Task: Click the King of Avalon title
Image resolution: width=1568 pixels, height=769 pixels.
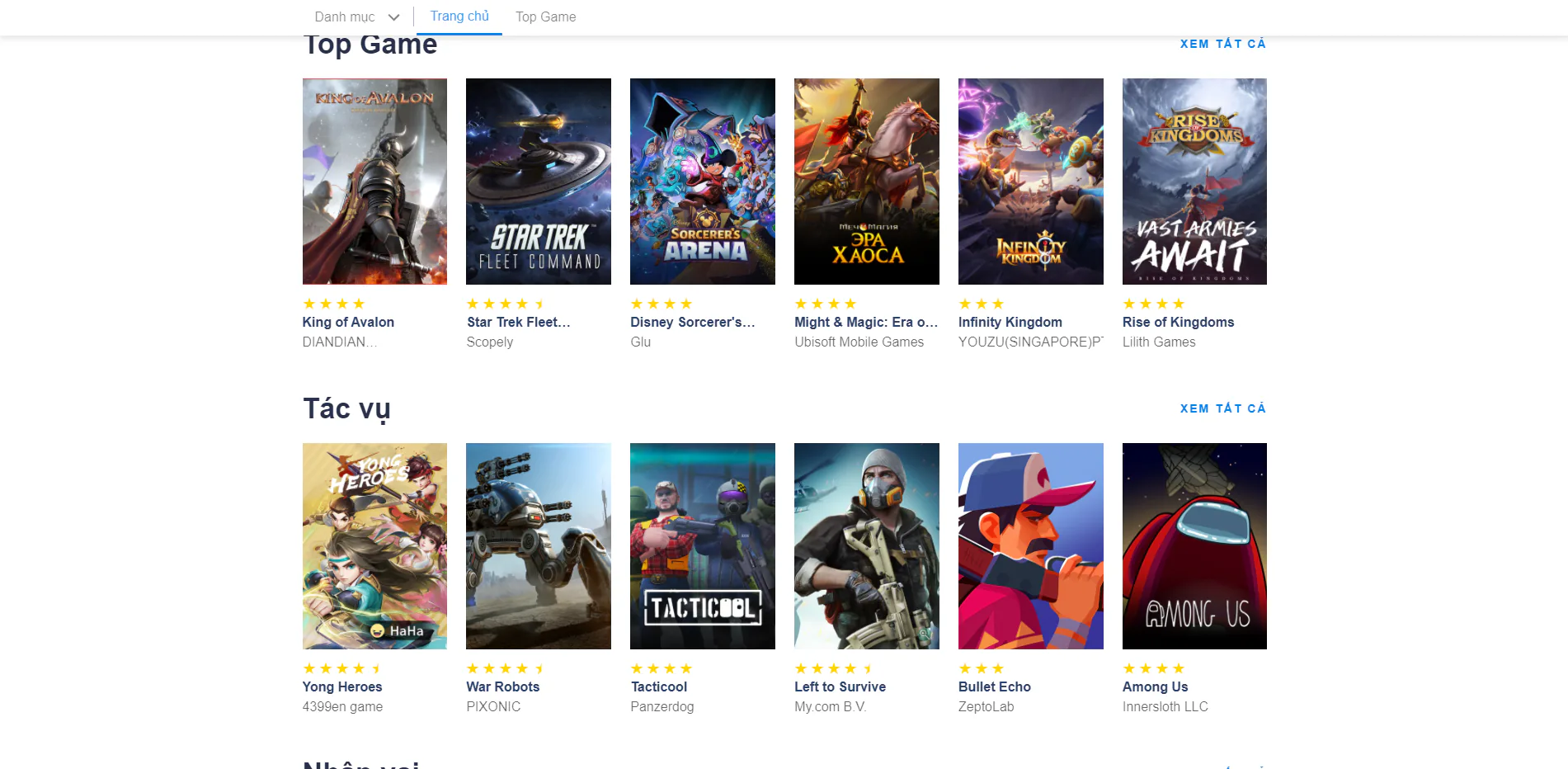Action: click(348, 322)
